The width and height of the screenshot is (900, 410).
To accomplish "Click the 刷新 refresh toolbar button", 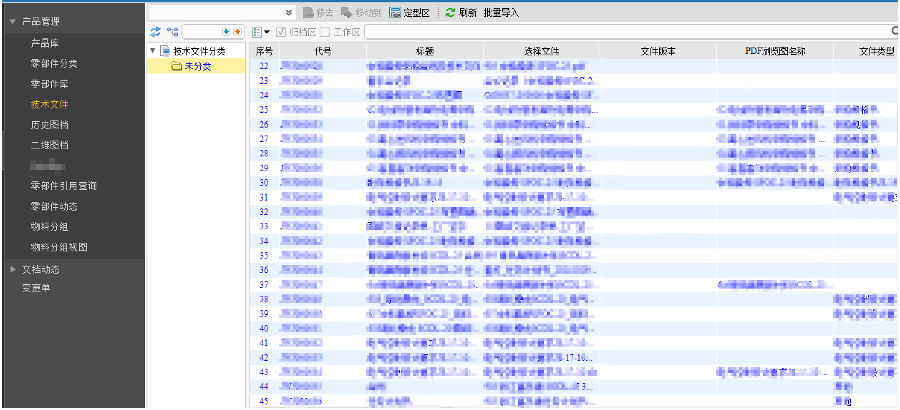I will [x=460, y=13].
